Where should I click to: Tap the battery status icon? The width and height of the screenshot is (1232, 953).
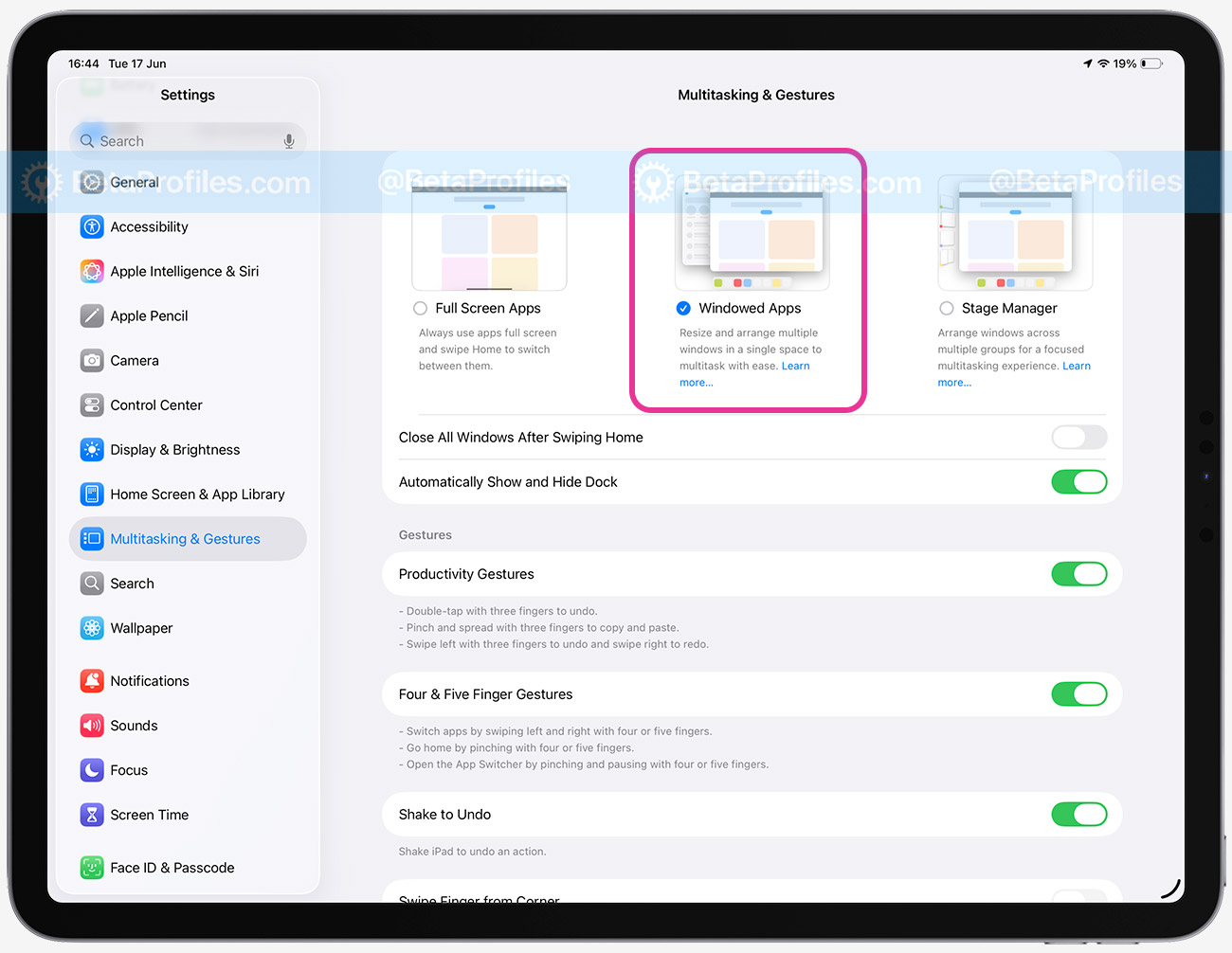coord(1151,63)
